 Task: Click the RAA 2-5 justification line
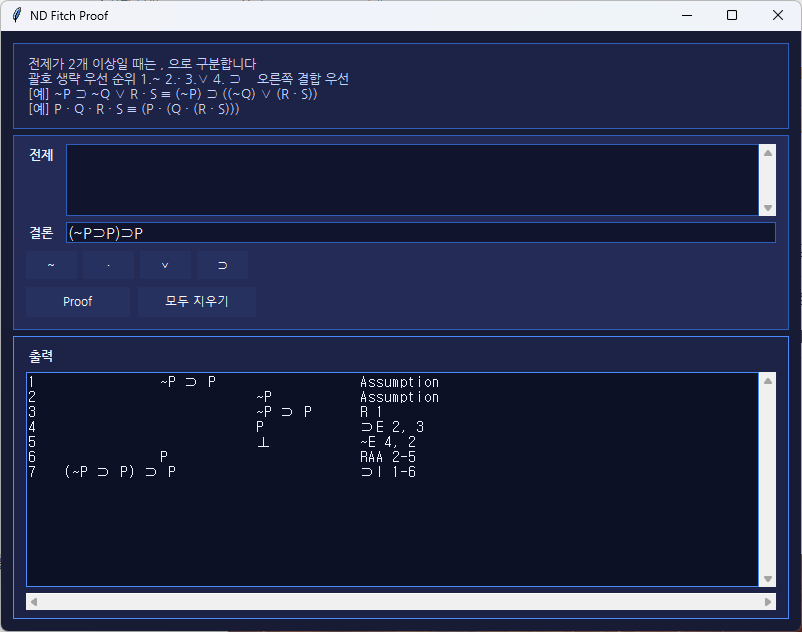coord(388,457)
